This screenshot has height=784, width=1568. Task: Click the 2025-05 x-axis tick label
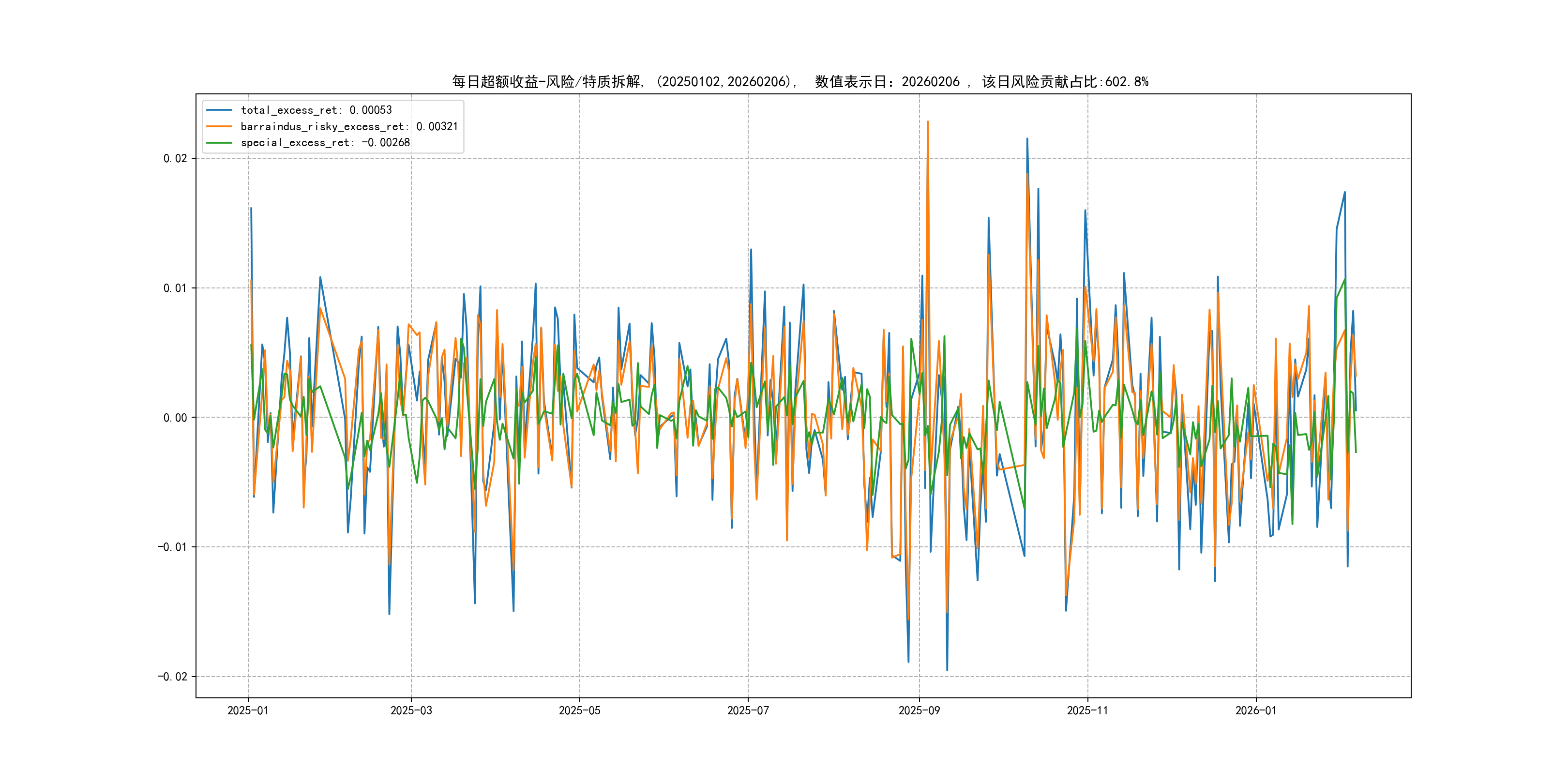coord(579,711)
